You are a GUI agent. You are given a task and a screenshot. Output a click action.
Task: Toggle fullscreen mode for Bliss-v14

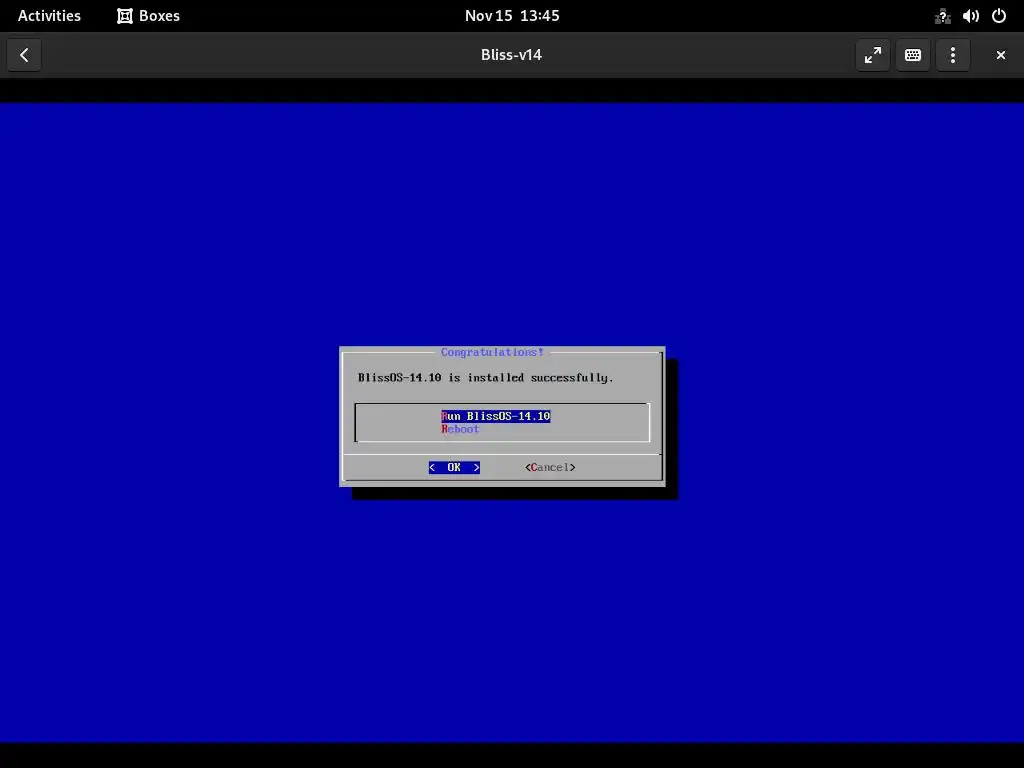872,55
